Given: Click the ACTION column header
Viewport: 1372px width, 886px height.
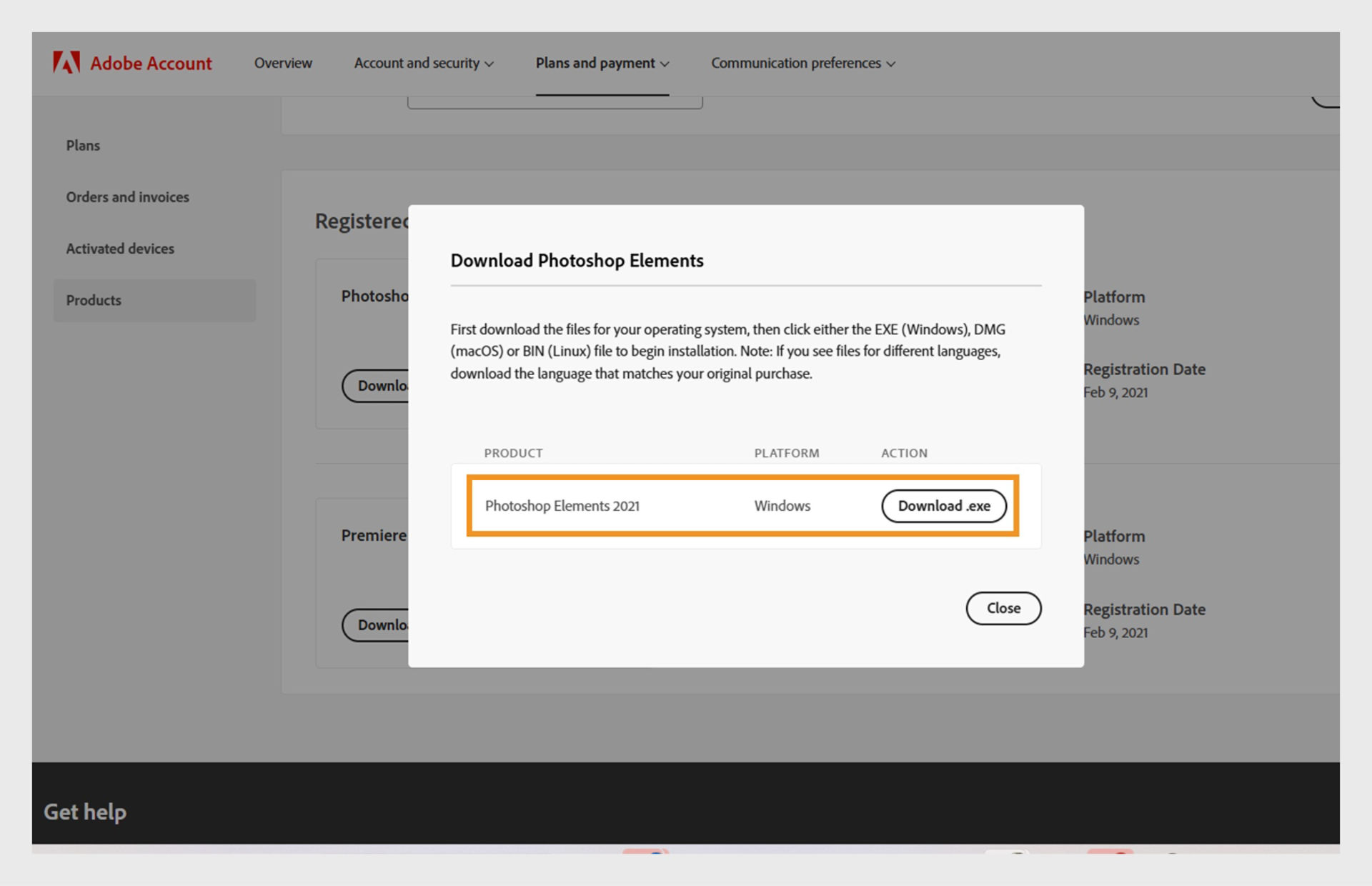Looking at the screenshot, I should point(904,453).
